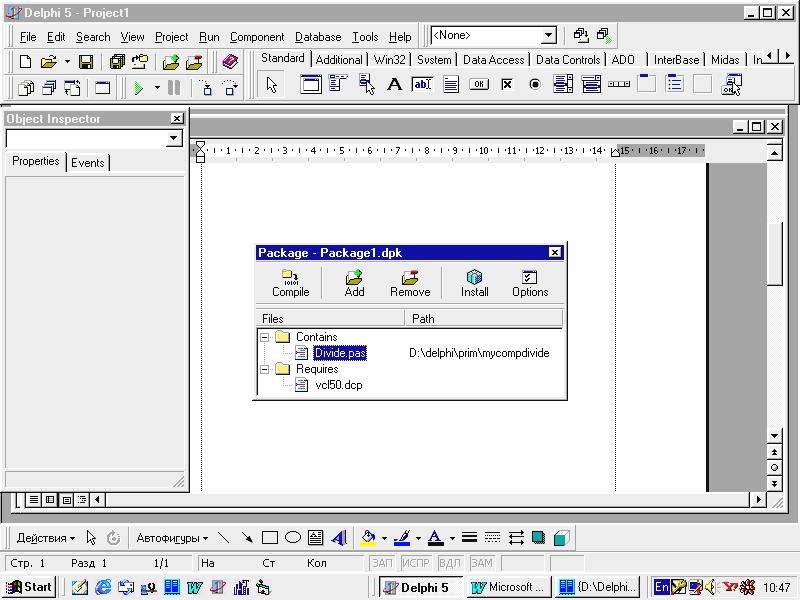Switch to the Additional palette tab
Image resolution: width=800 pixels, height=600 pixels.
pos(339,60)
